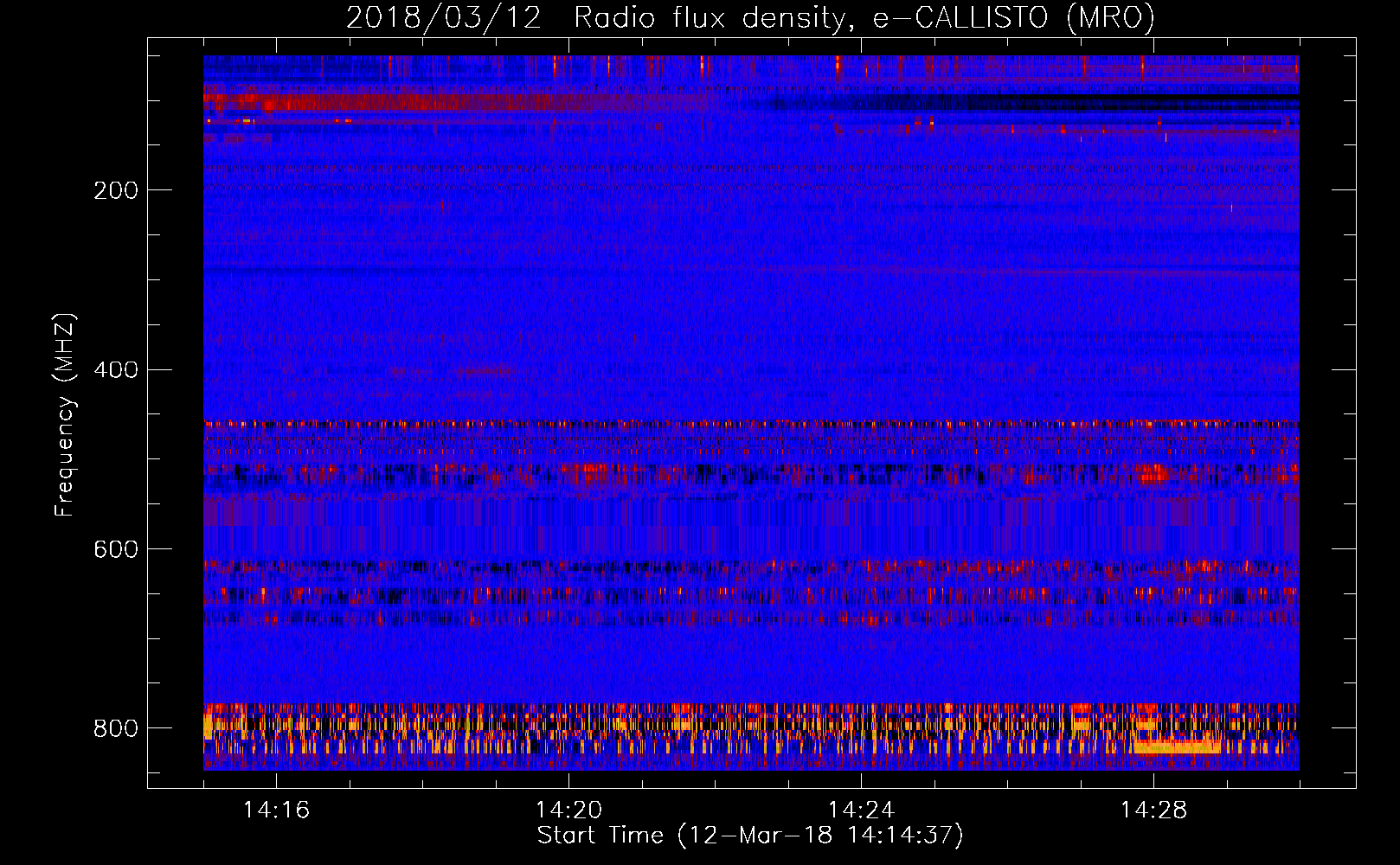Click the 14:20 time tick label
Screen dimensions: 1400x865
[568, 810]
